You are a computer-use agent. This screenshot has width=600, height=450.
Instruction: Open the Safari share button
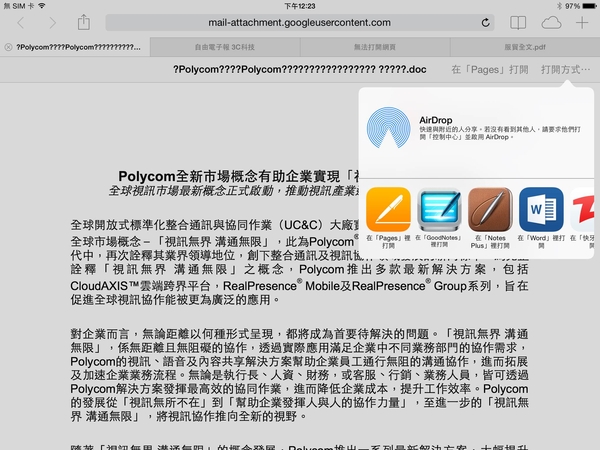point(84,22)
